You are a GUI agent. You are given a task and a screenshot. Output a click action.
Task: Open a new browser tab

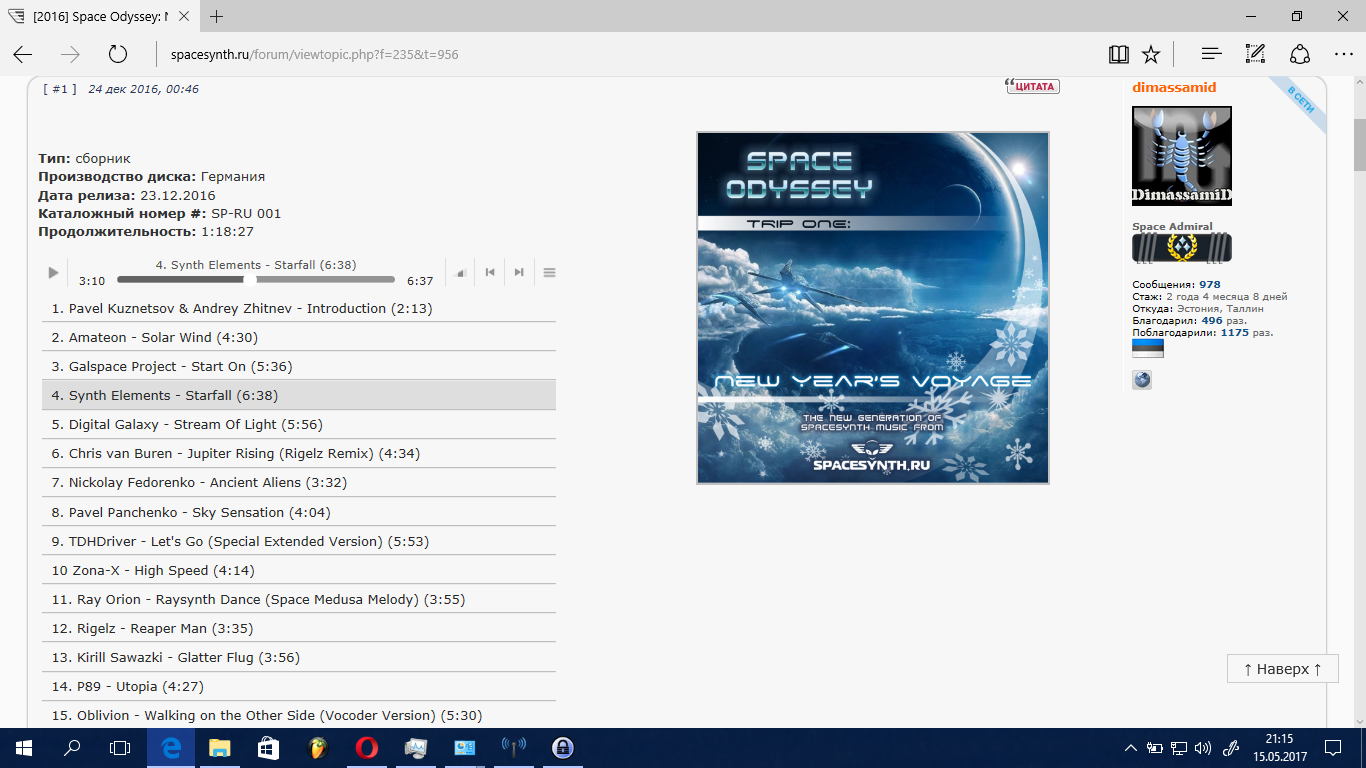click(217, 16)
